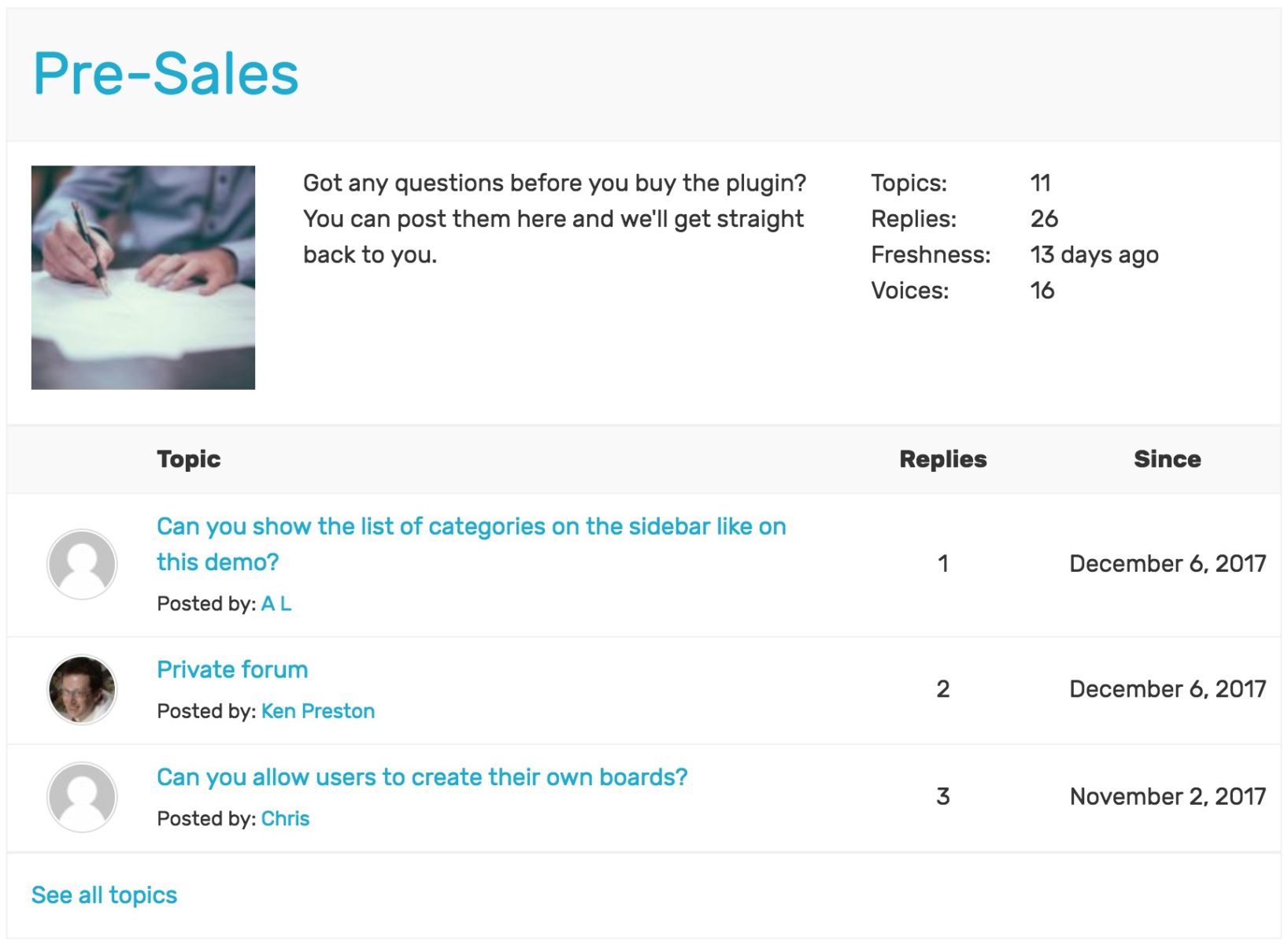Visit Ken Preston's profile link
This screenshot has width=1288, height=945.
point(318,711)
